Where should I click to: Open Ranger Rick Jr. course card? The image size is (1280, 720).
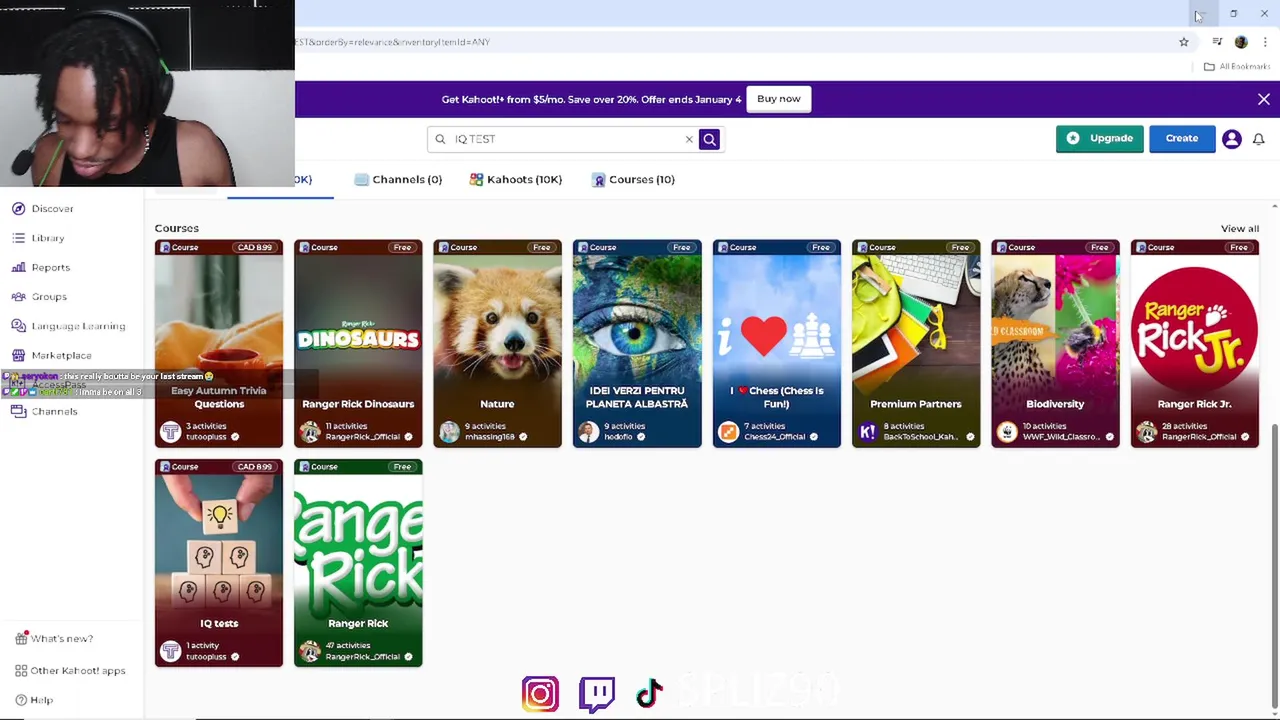point(1194,343)
